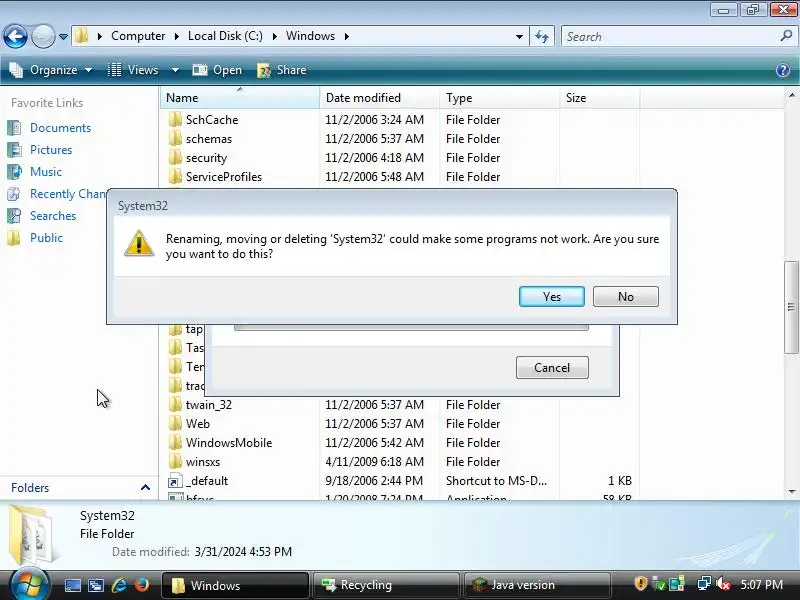The width and height of the screenshot is (800, 600).
Task: Click the scroll up arrow
Action: pos(791,95)
